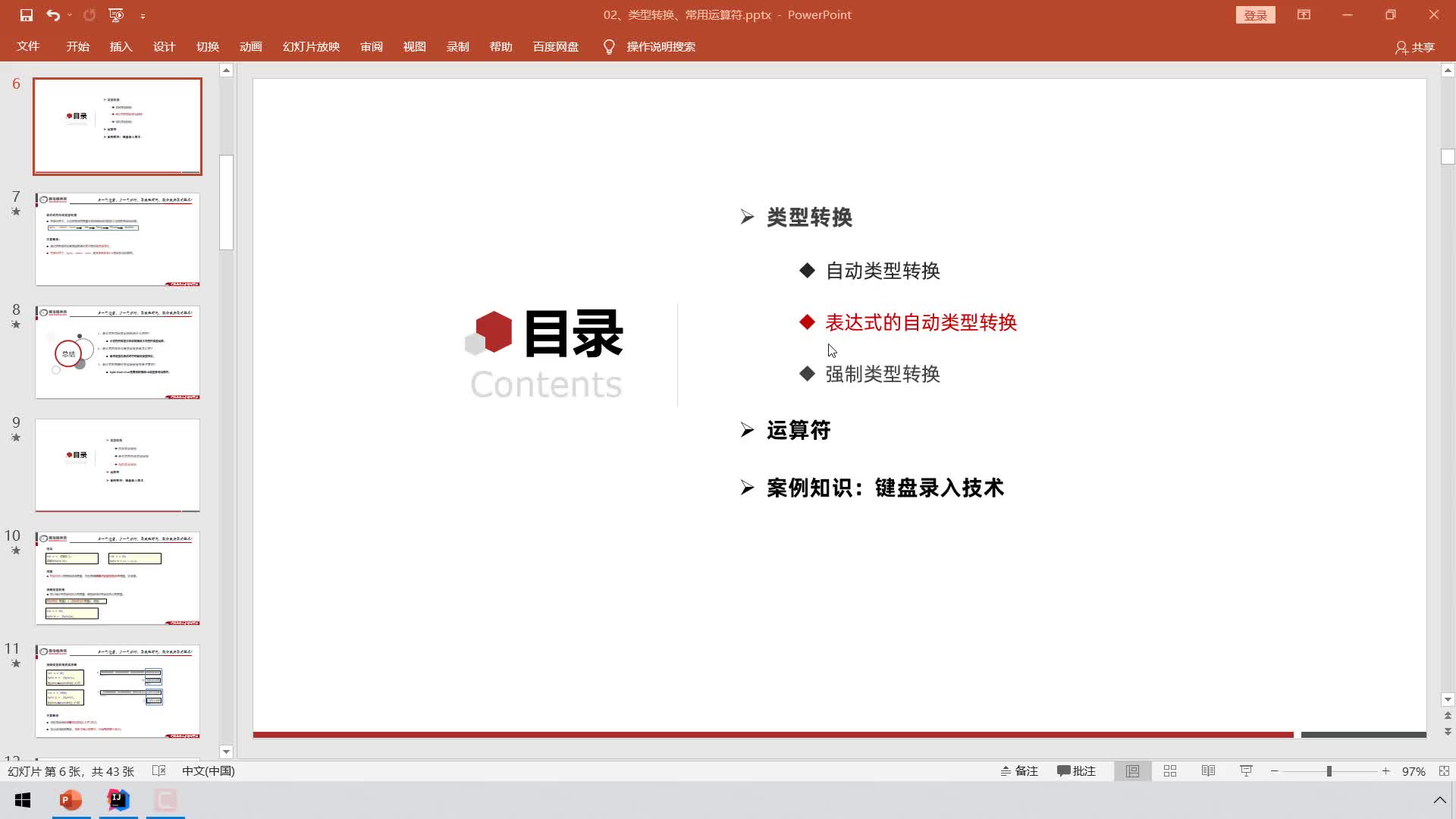Switch to Slide Sorter view icon
This screenshot has height=819, width=1456.
[x=1170, y=770]
